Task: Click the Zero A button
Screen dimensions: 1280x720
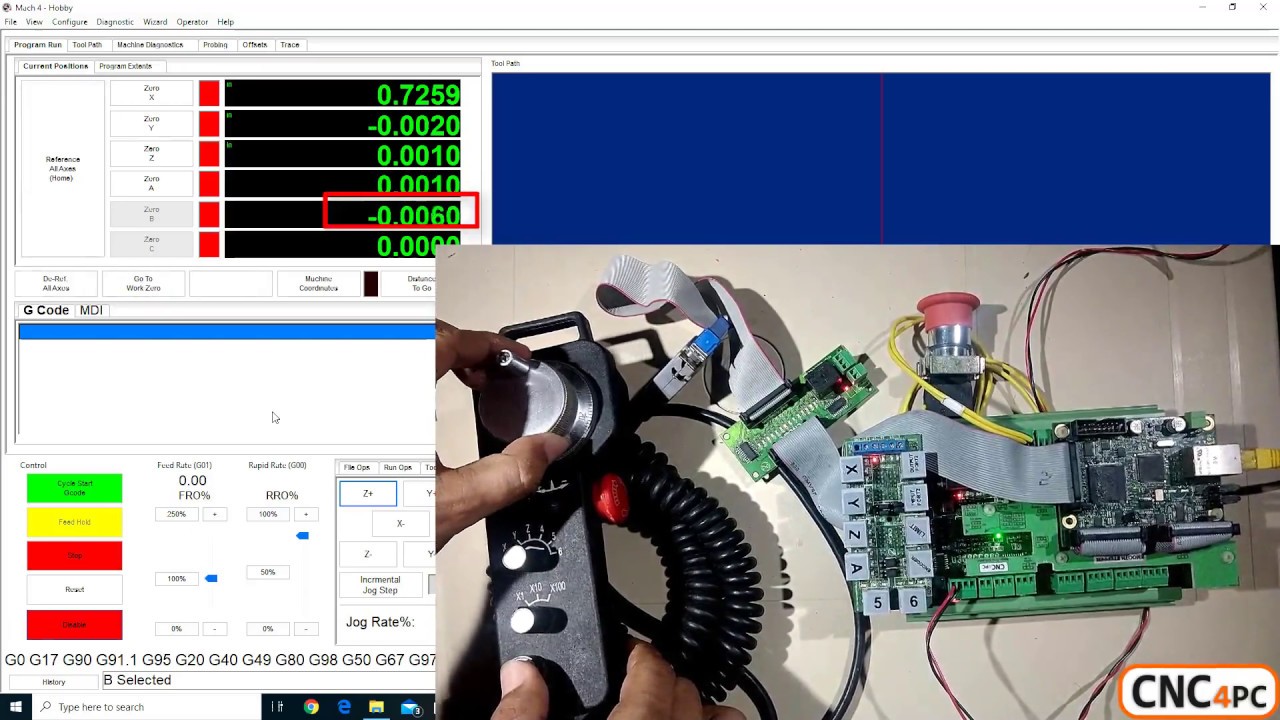Action: tap(151, 183)
